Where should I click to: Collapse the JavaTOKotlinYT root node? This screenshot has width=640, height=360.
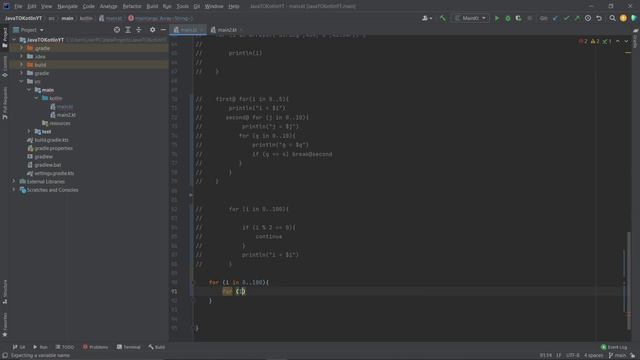pyautogui.click(x=15, y=40)
